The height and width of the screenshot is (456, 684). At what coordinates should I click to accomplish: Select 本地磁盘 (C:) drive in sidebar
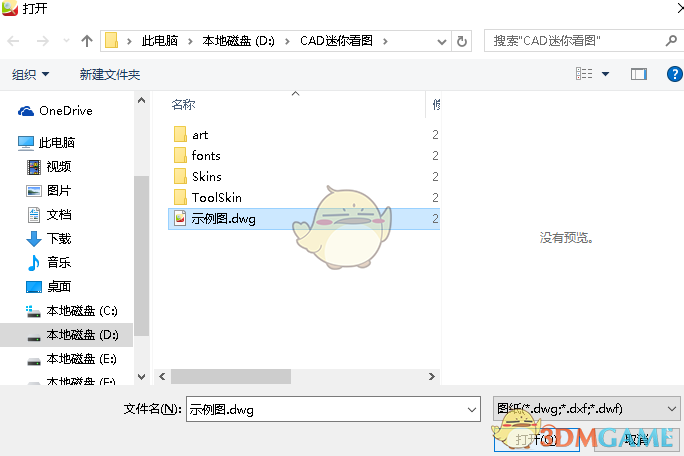[82, 311]
